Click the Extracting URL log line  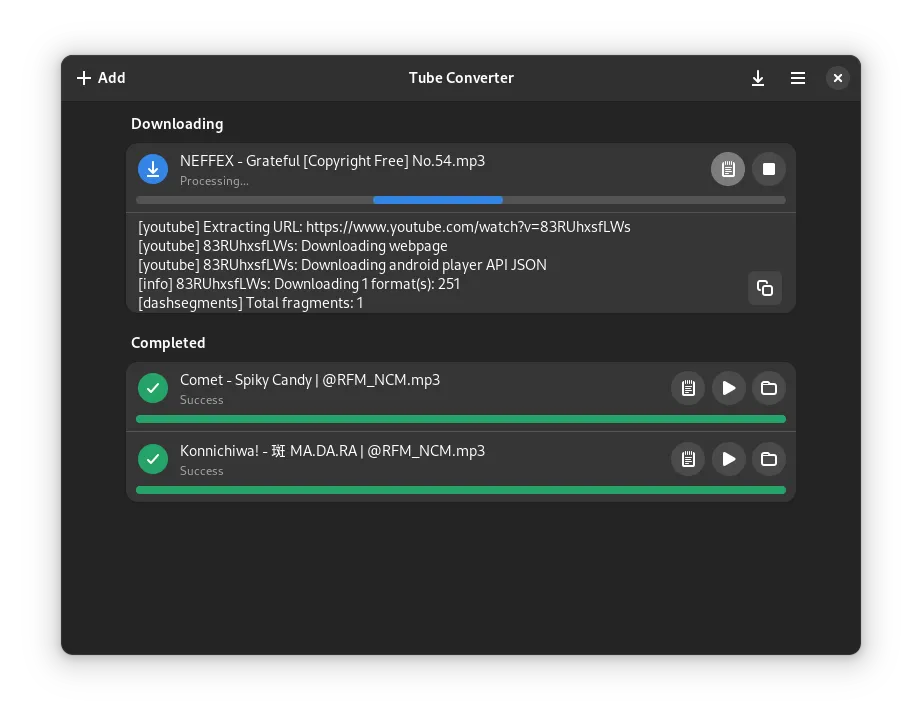coord(384,227)
